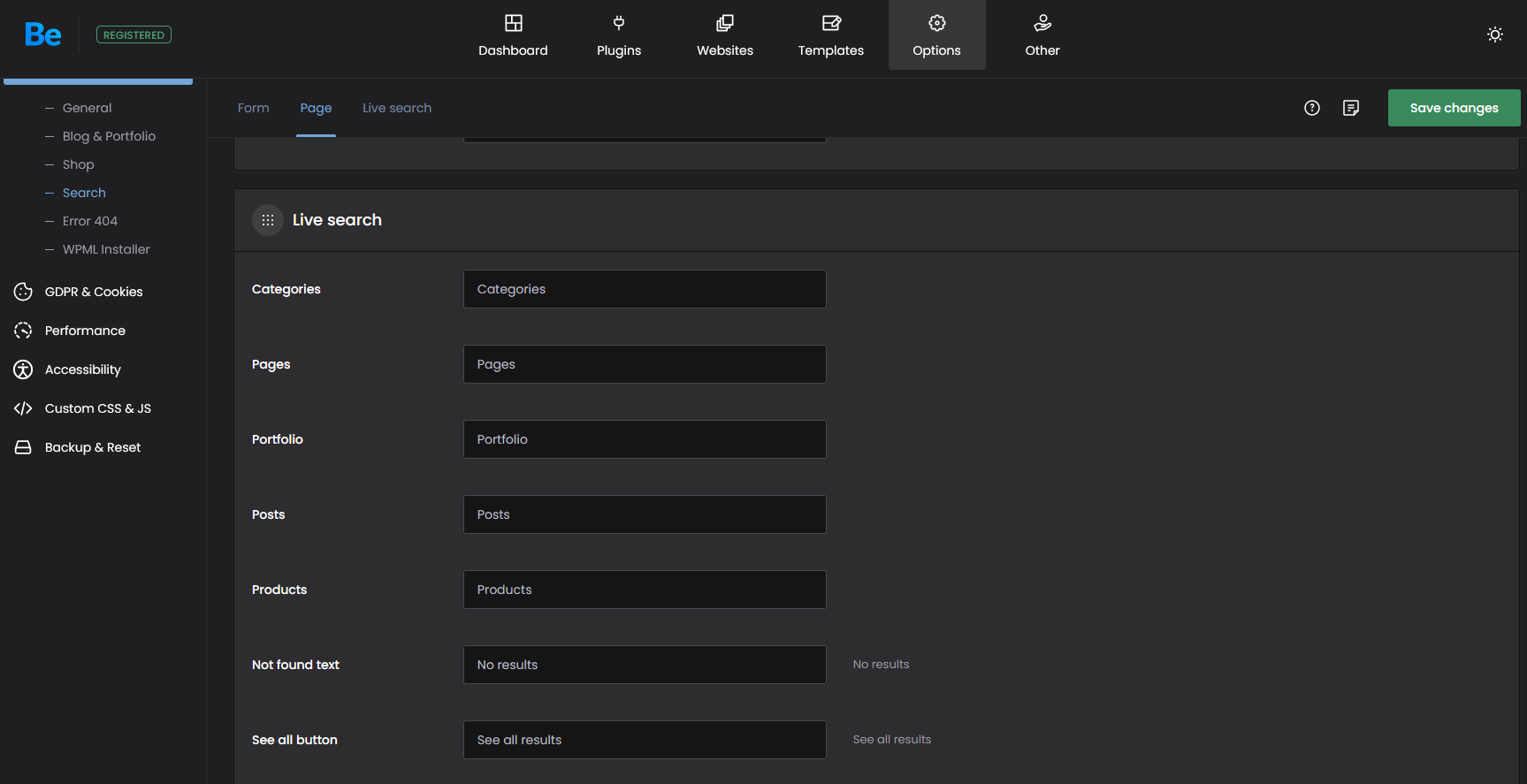Click the See all button text field
This screenshot has width=1527, height=784.
(645, 740)
